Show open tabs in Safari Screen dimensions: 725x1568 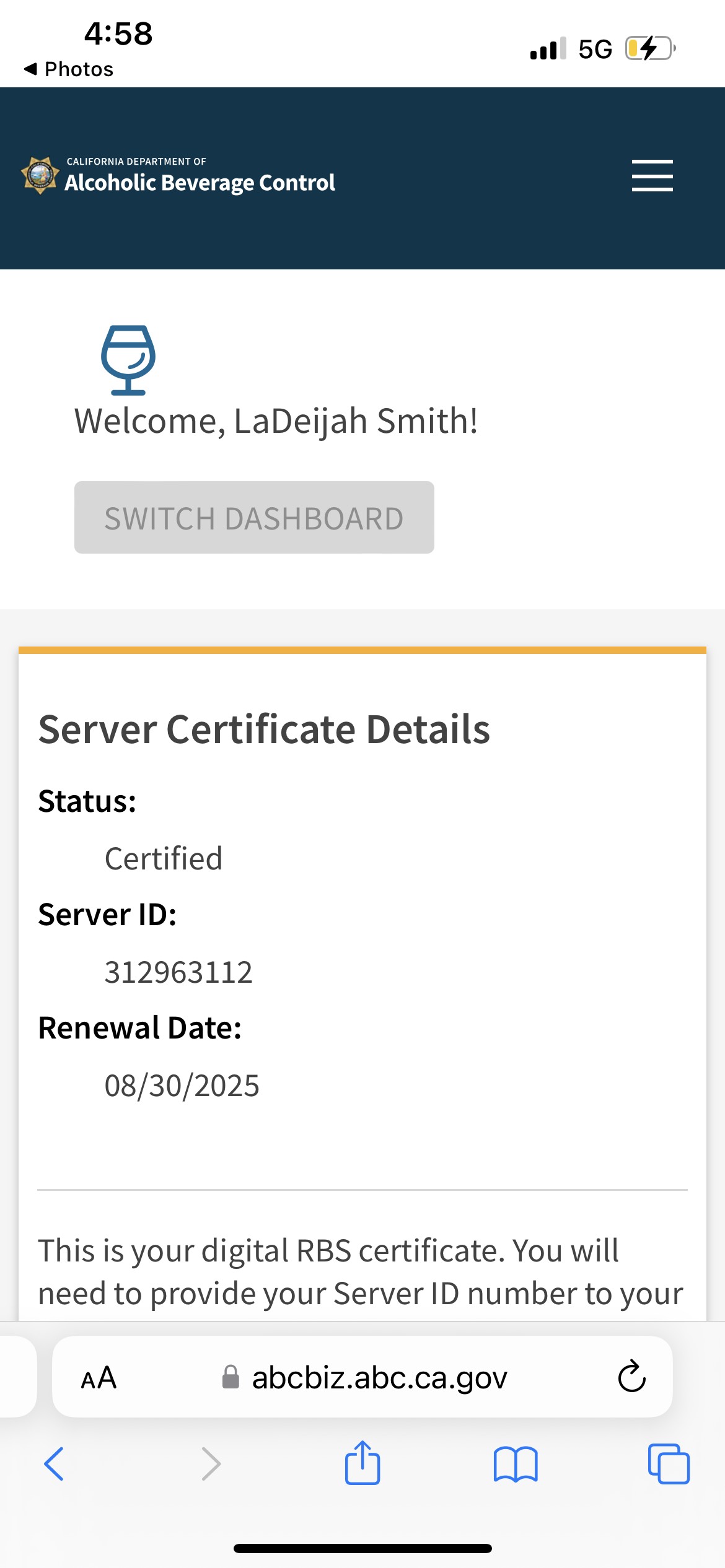point(668,1464)
